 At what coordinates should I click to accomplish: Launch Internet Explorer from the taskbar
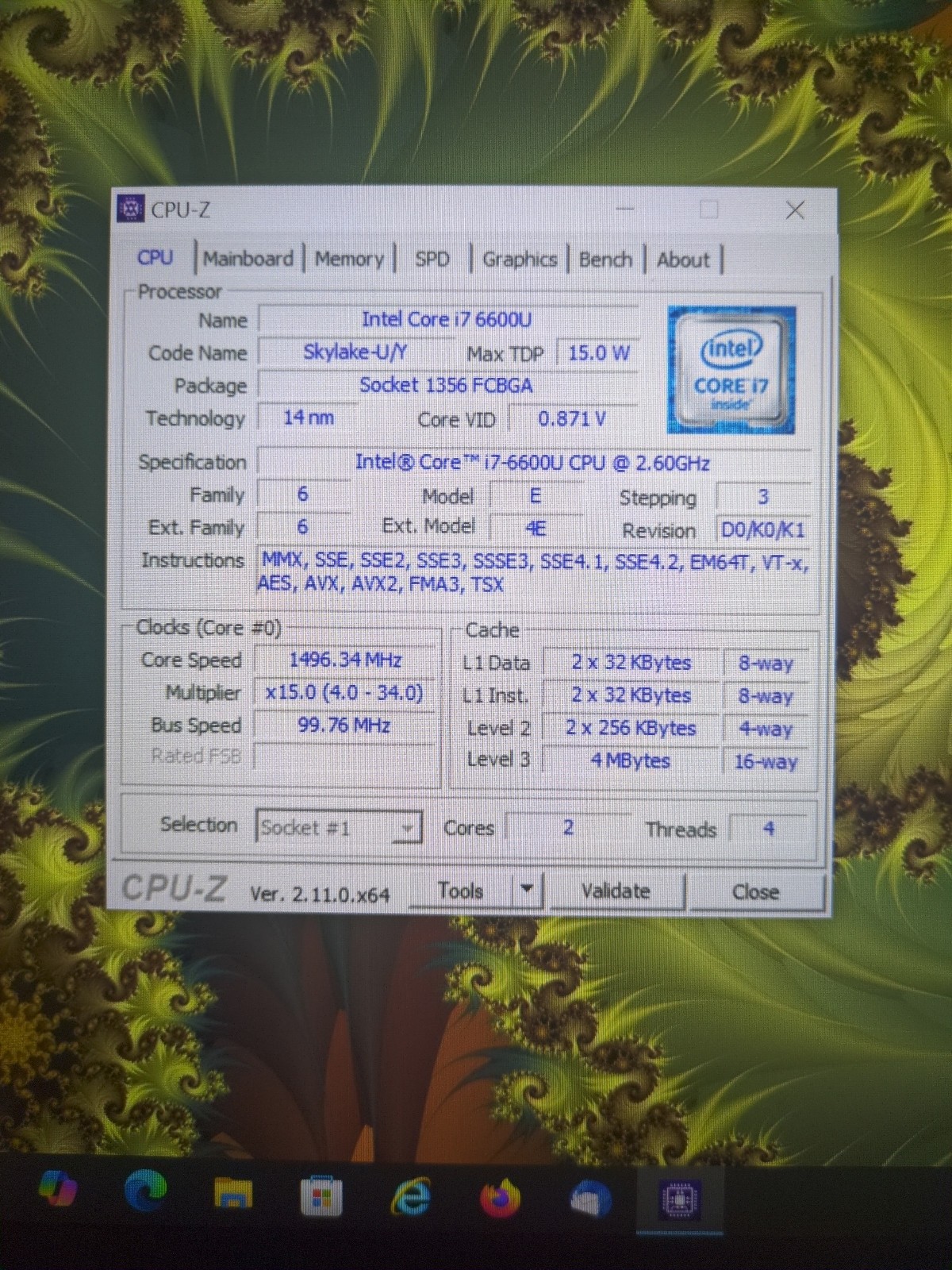[x=410, y=1196]
